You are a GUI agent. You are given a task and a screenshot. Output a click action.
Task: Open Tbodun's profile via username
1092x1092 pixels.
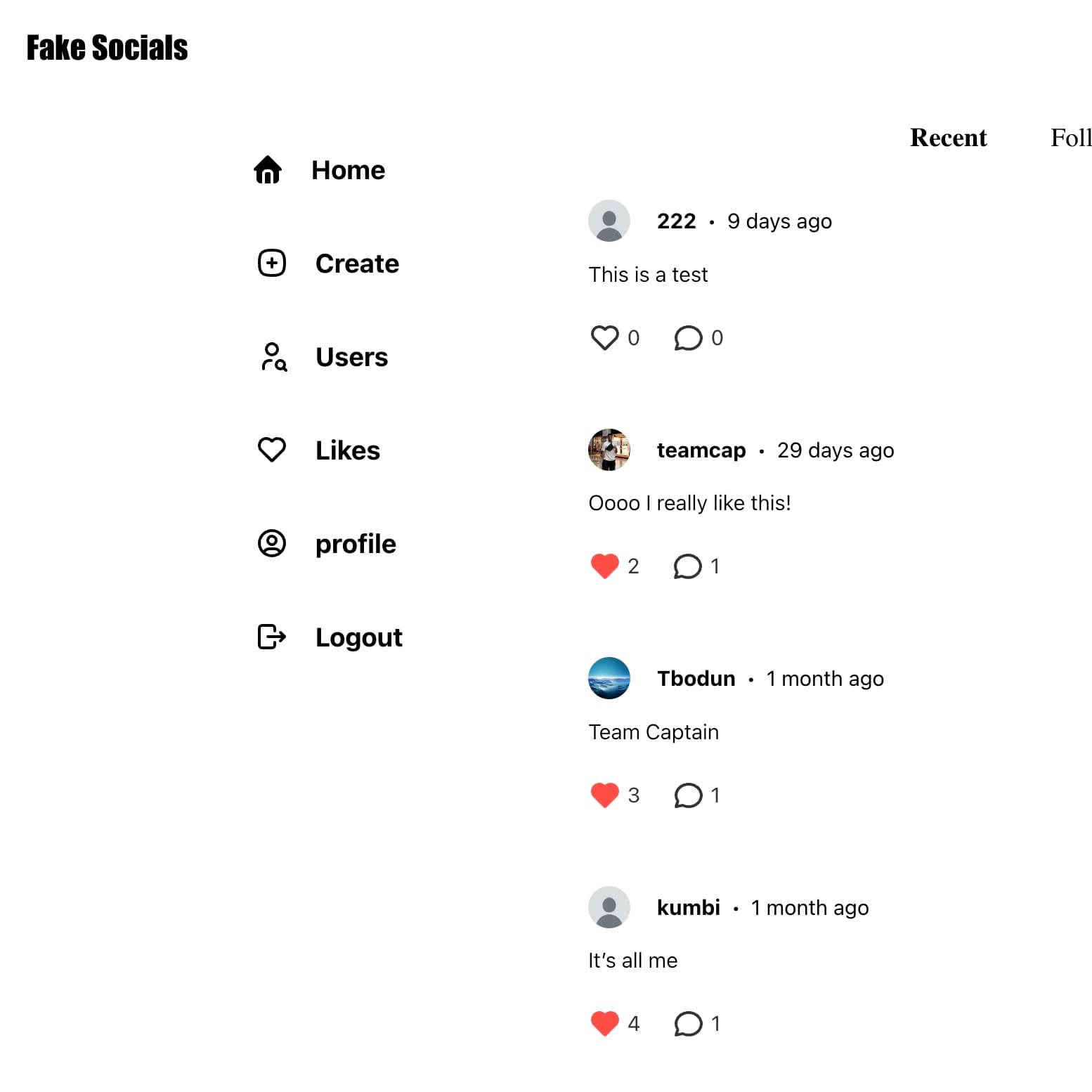coord(696,678)
